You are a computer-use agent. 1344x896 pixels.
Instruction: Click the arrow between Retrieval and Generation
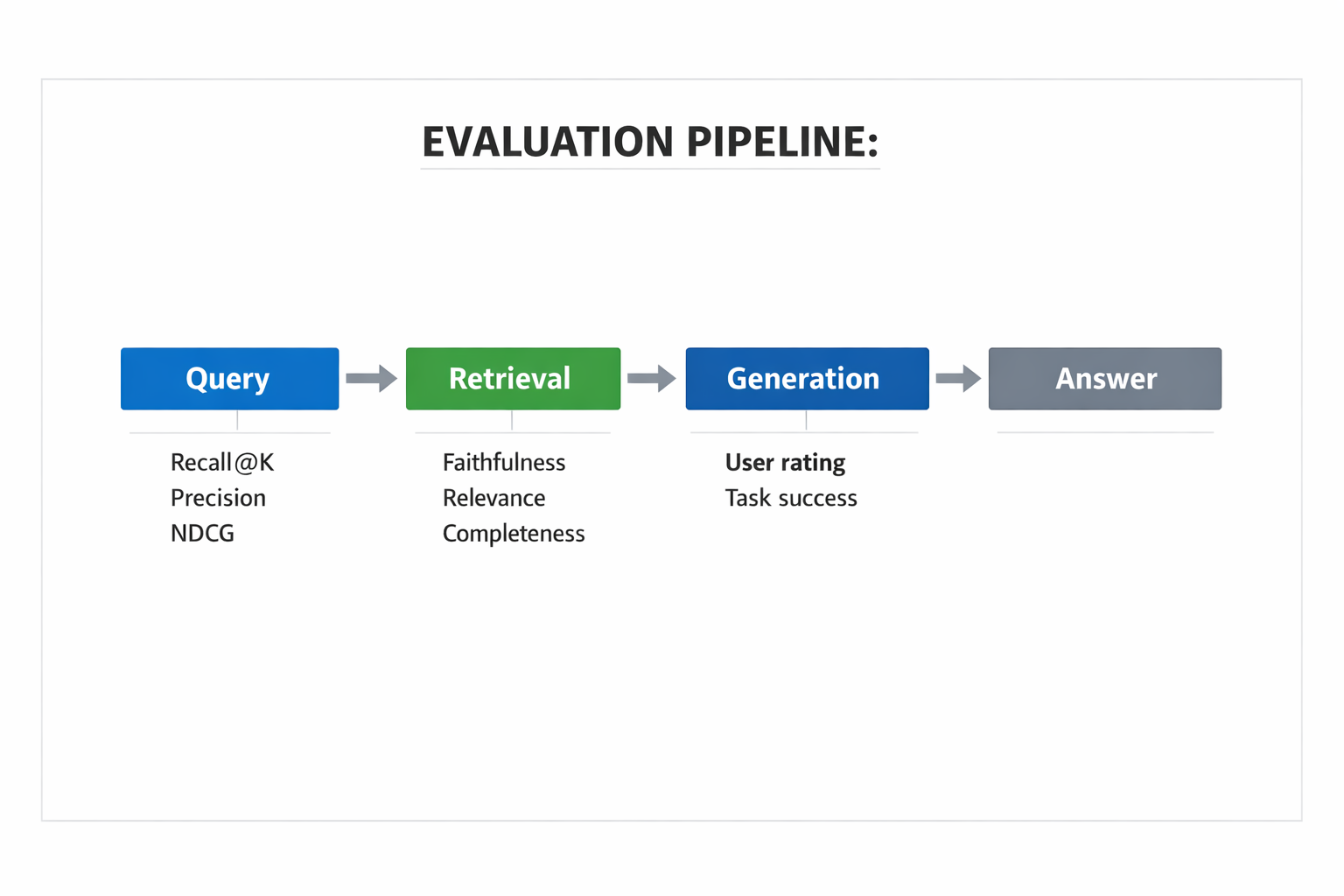652,379
